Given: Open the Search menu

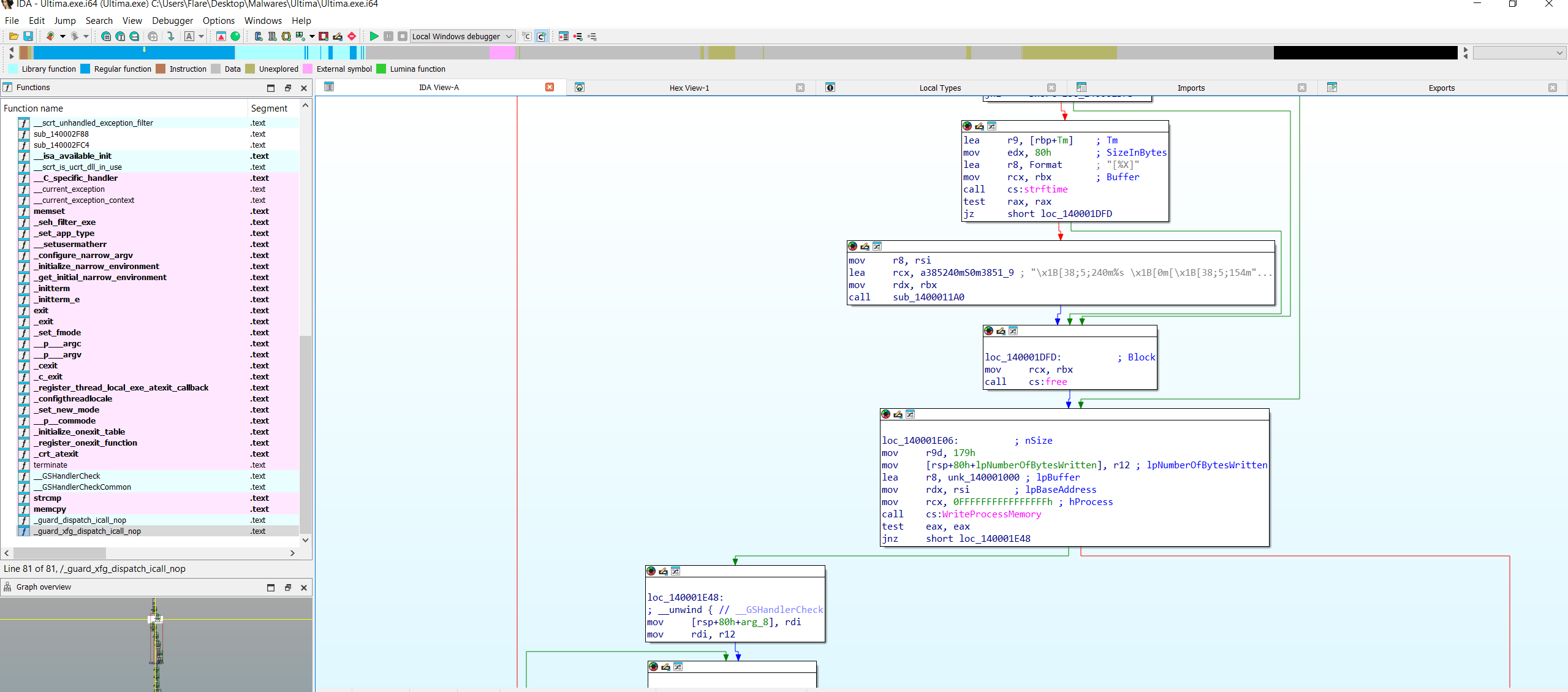Looking at the screenshot, I should (x=99, y=20).
